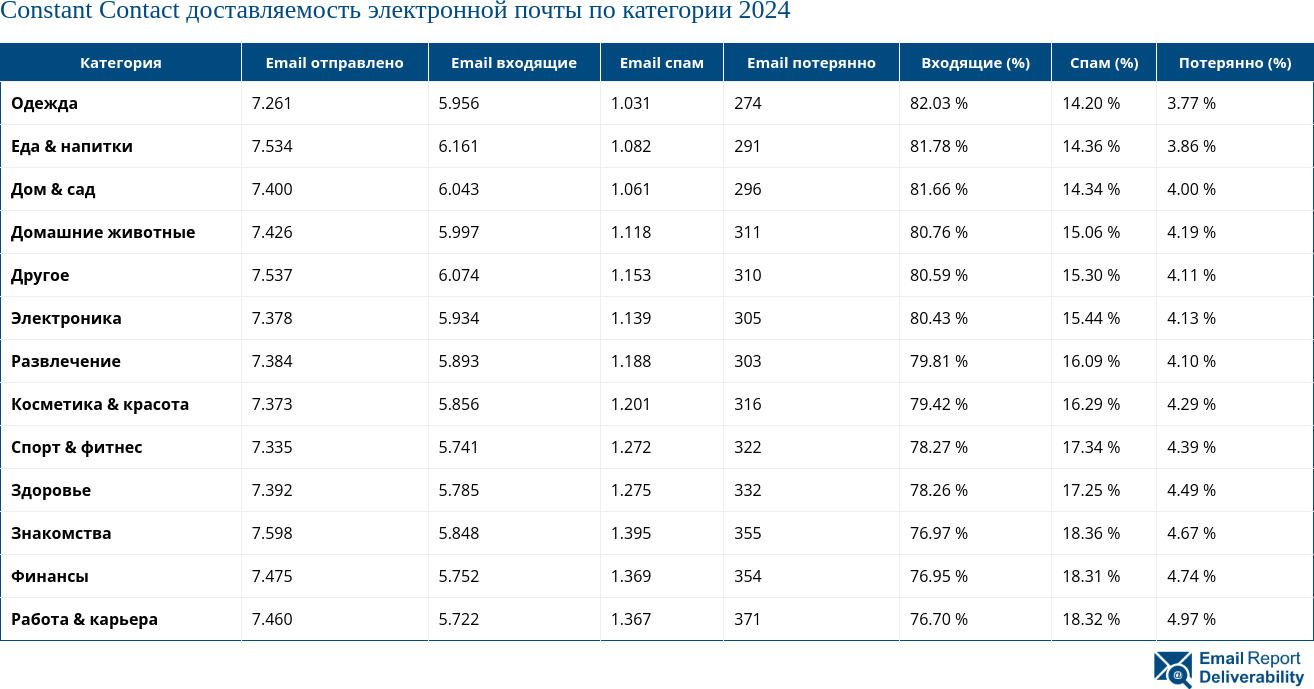Click the 82.03 % inbox value for Одежда
Screen dimensions: 1314x689
(938, 103)
